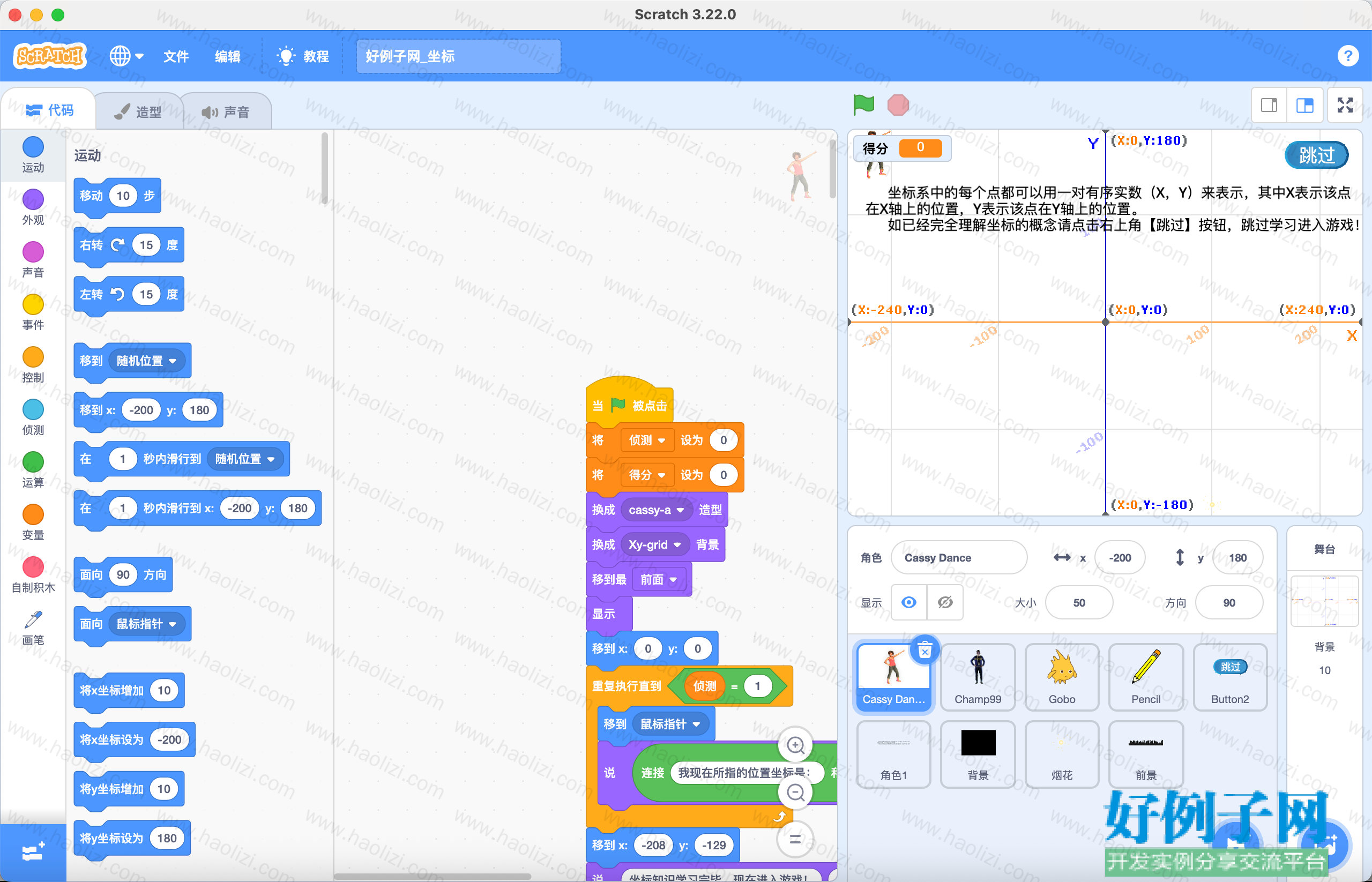Open the 教程 tutorials
This screenshot has width=1372, height=882.
point(303,56)
